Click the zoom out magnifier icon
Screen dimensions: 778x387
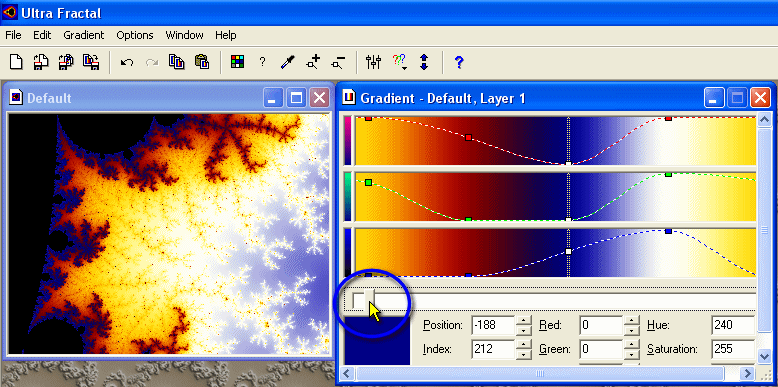coord(338,62)
